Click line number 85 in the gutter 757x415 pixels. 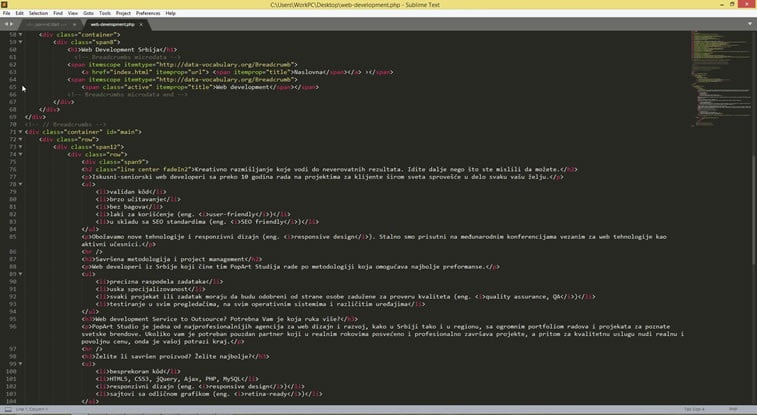coord(13,236)
